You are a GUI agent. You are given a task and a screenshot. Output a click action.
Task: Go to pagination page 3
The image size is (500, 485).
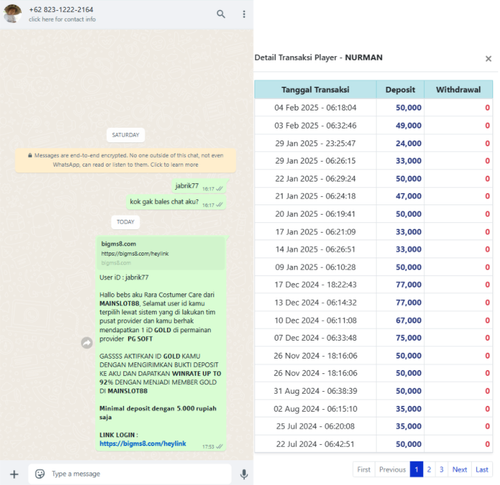tap(441, 469)
